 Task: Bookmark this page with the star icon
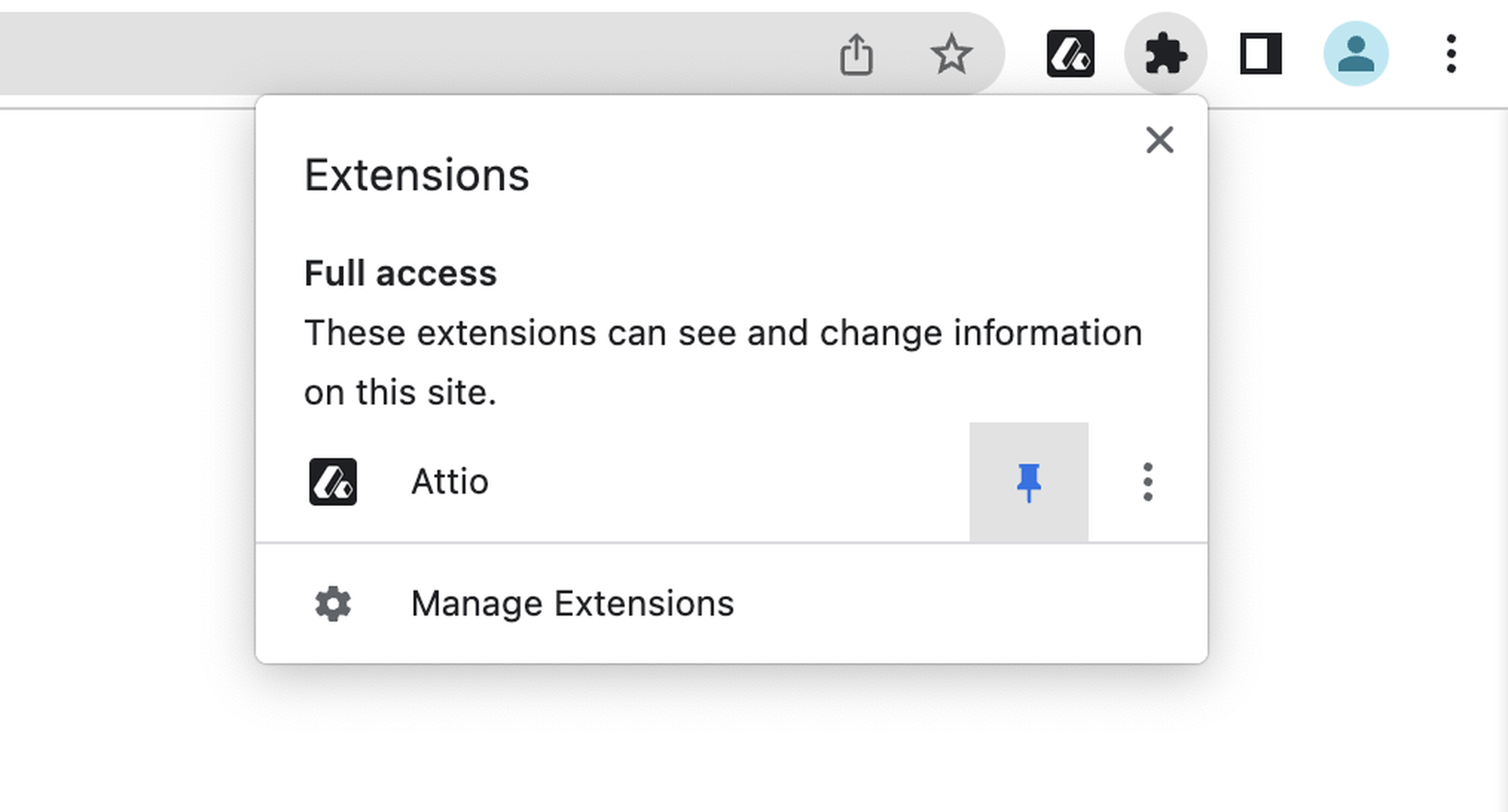point(951,55)
